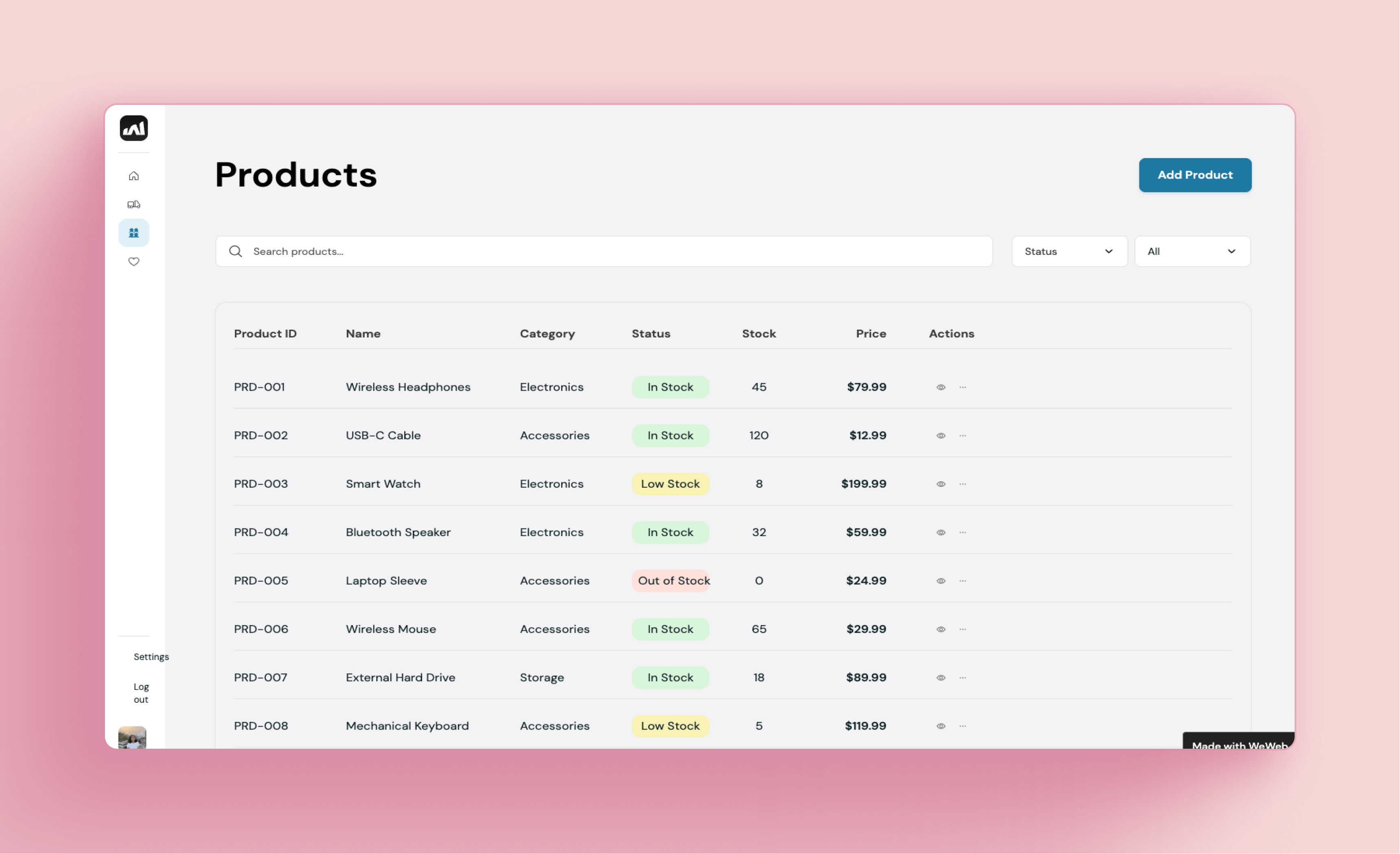Select the home icon in the sidebar
The height and width of the screenshot is (854, 1400).
pos(133,176)
